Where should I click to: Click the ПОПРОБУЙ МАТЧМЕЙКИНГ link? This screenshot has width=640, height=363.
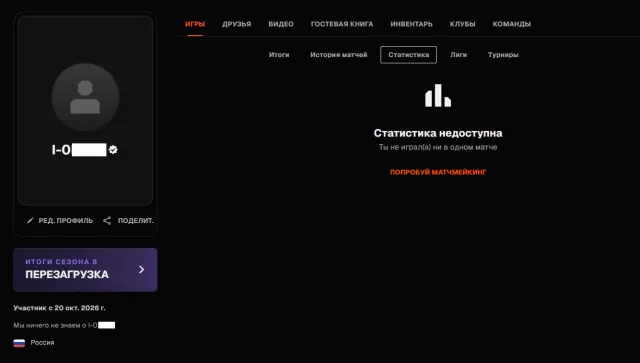[x=438, y=172]
